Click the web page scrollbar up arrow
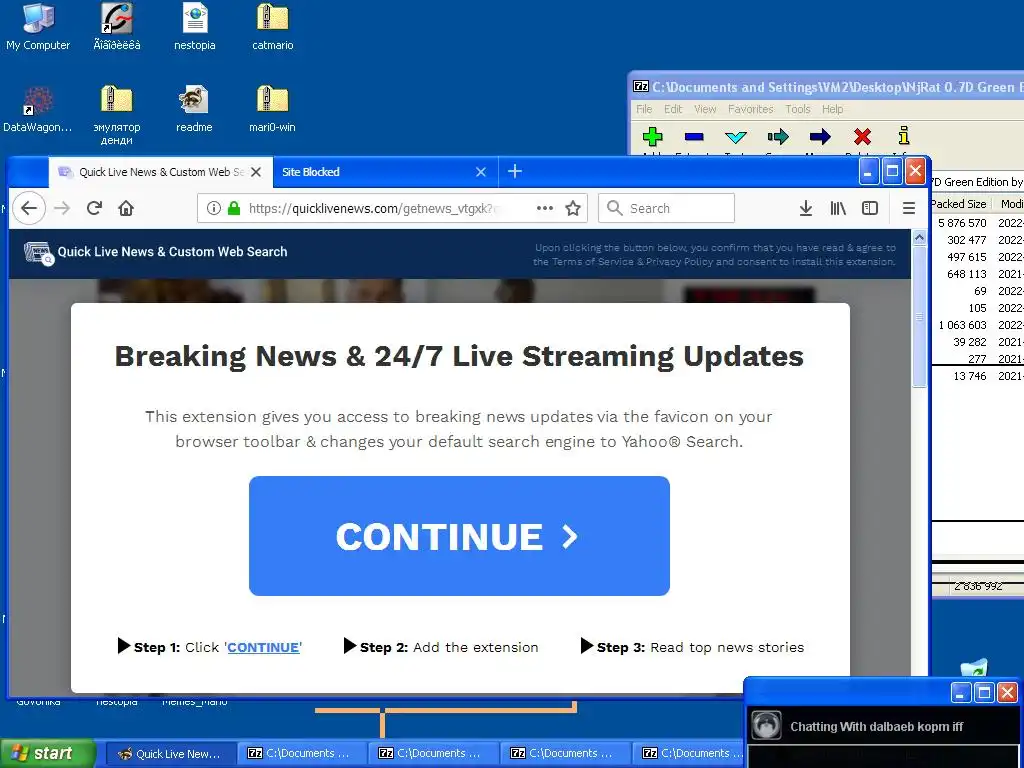 919,237
